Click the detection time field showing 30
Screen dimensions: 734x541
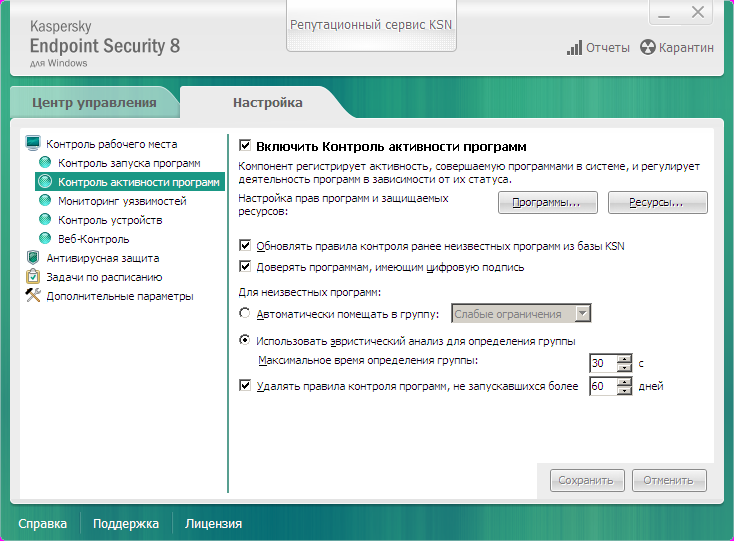[x=603, y=363]
